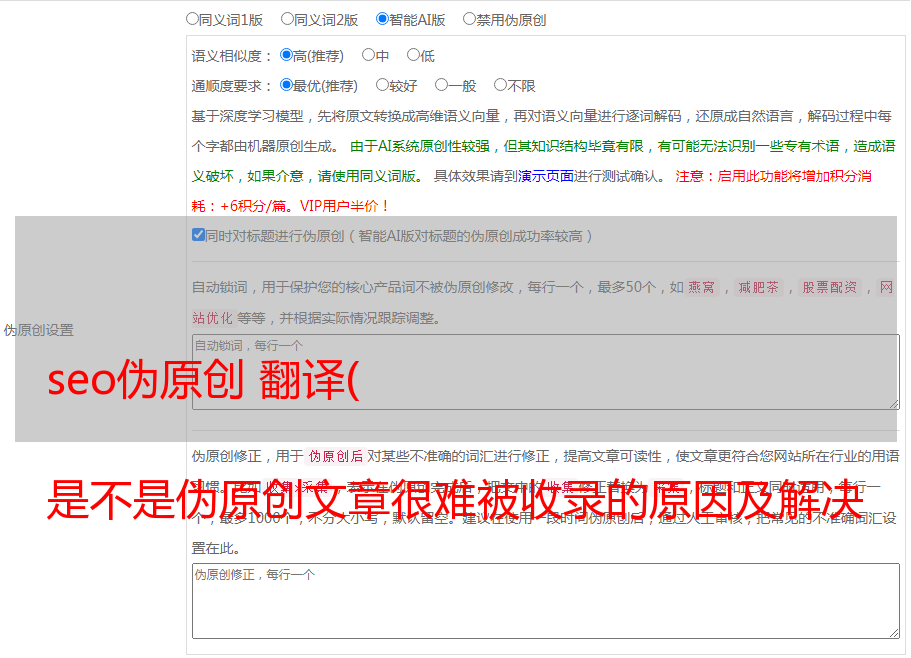
Task: Grab the 伪原创修正 textarea resize handle
Action: pyautogui.click(x=894, y=632)
